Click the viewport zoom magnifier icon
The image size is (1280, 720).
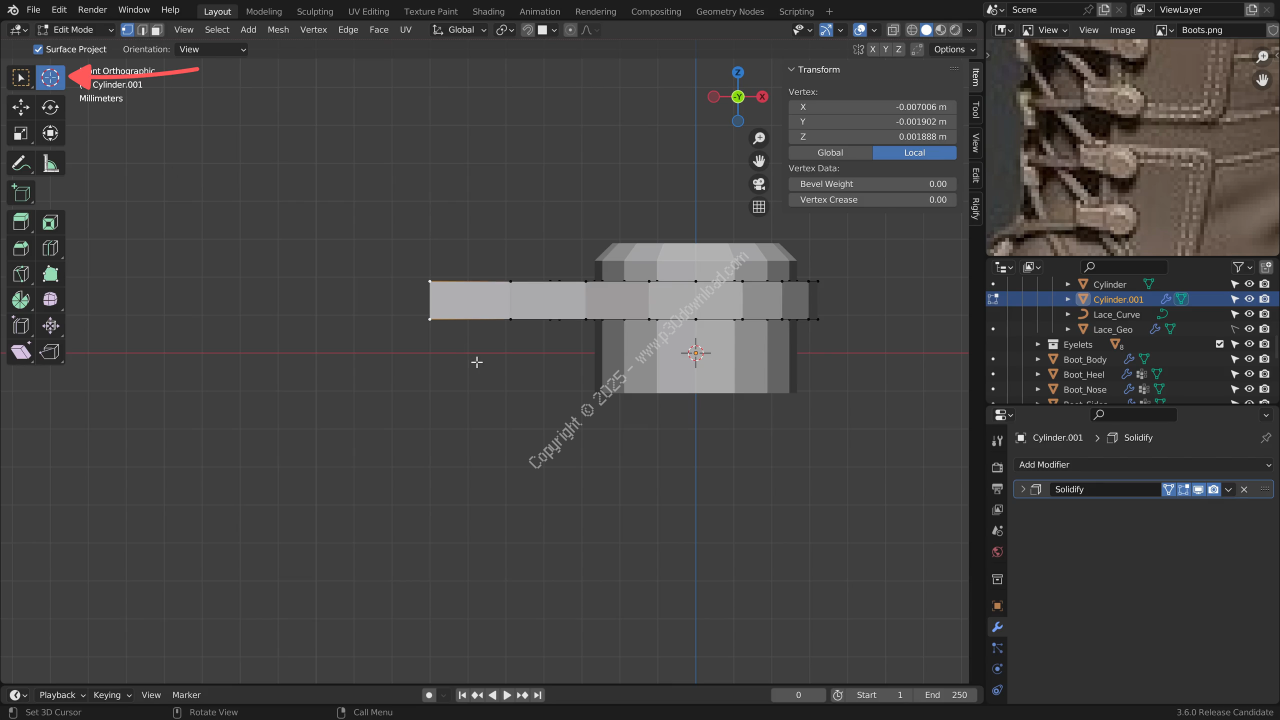coord(759,138)
